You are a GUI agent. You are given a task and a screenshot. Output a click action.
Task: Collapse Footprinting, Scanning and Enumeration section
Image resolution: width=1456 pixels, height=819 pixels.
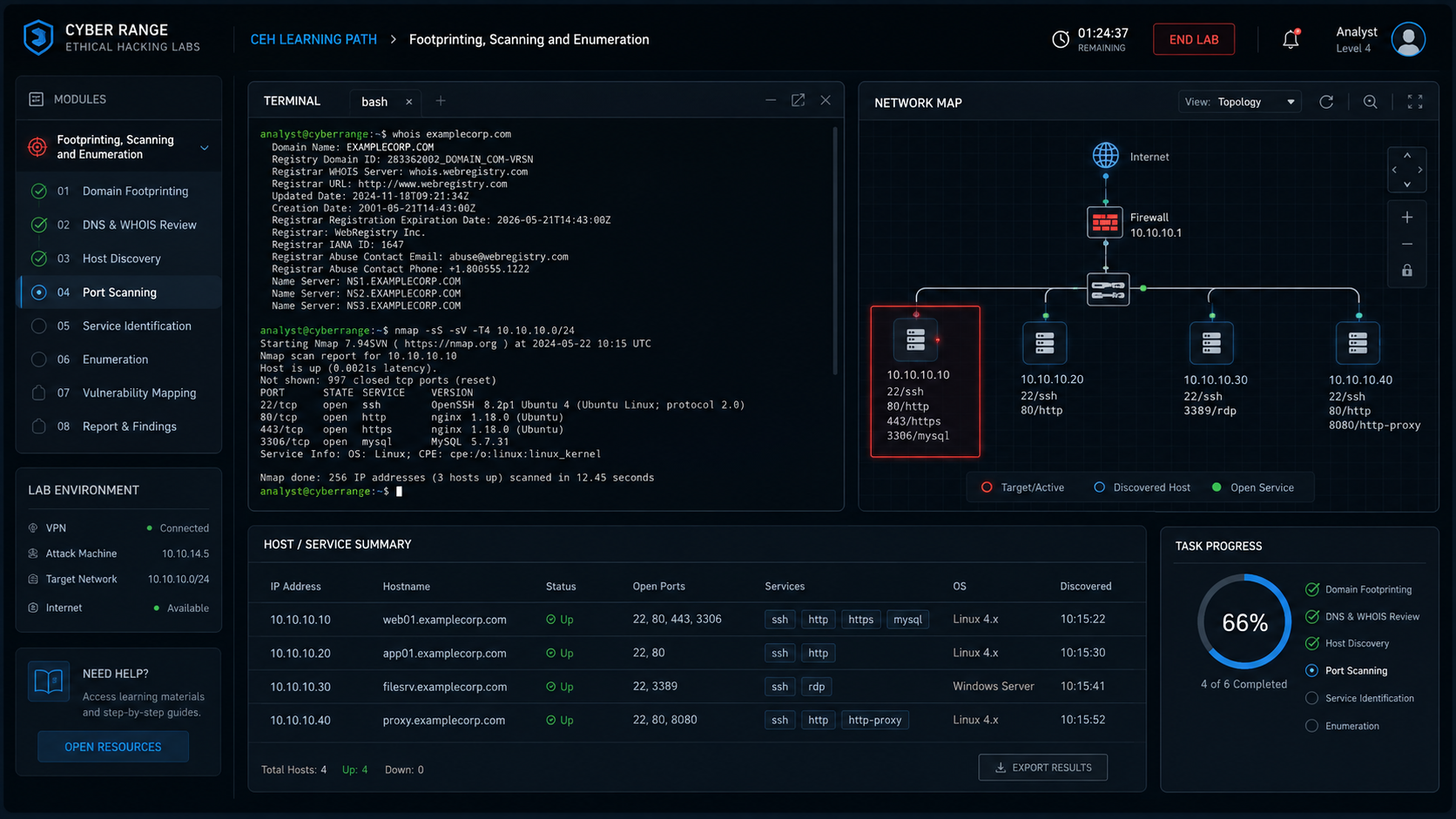pyautogui.click(x=205, y=148)
